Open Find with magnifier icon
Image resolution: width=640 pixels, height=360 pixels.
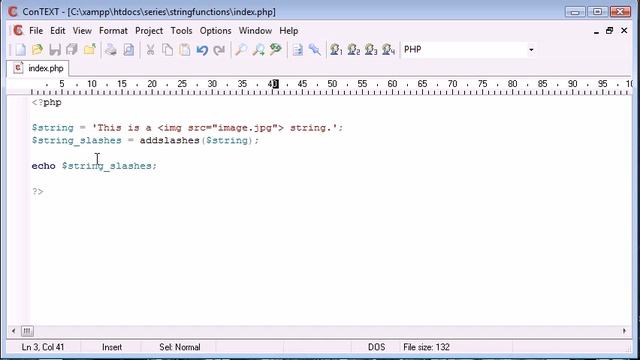241,50
